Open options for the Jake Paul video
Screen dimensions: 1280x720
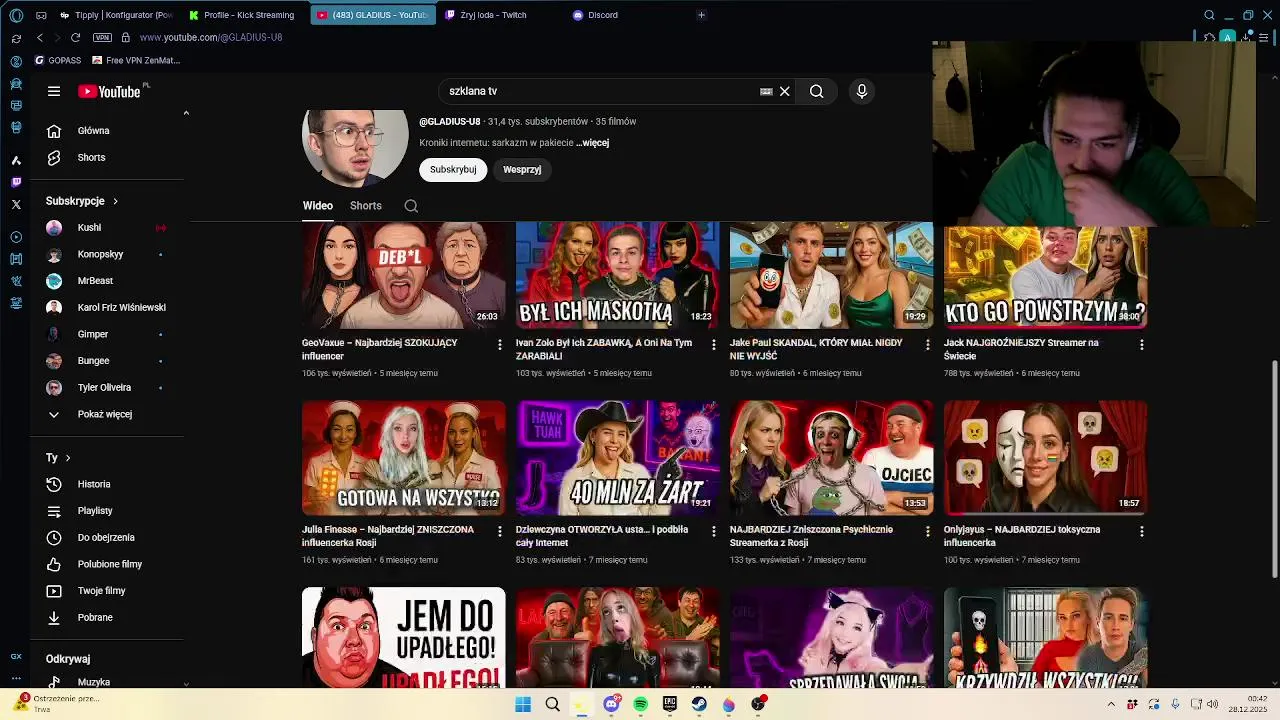click(928, 344)
